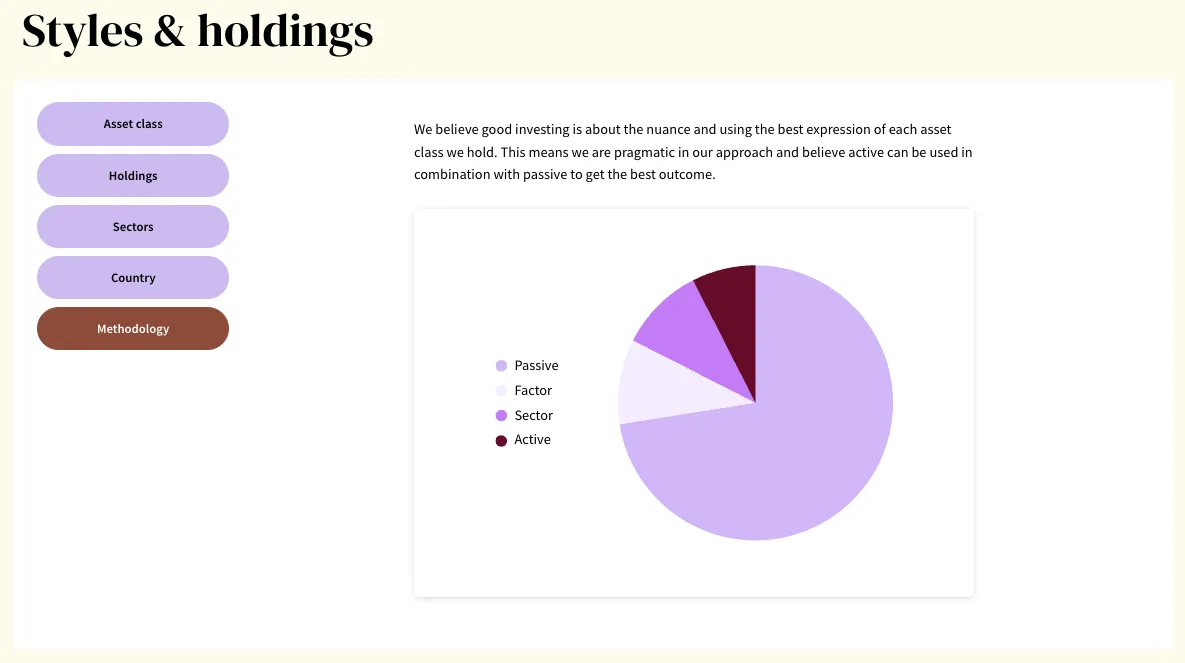Image resolution: width=1185 pixels, height=663 pixels.
Task: Toggle the Passive series legend label
Action: tap(536, 366)
